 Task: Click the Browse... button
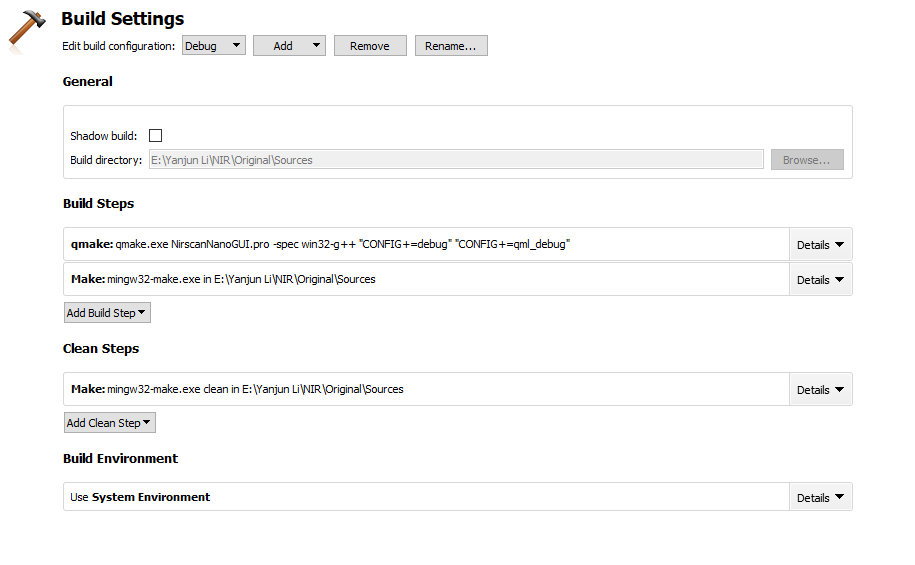[806, 160]
